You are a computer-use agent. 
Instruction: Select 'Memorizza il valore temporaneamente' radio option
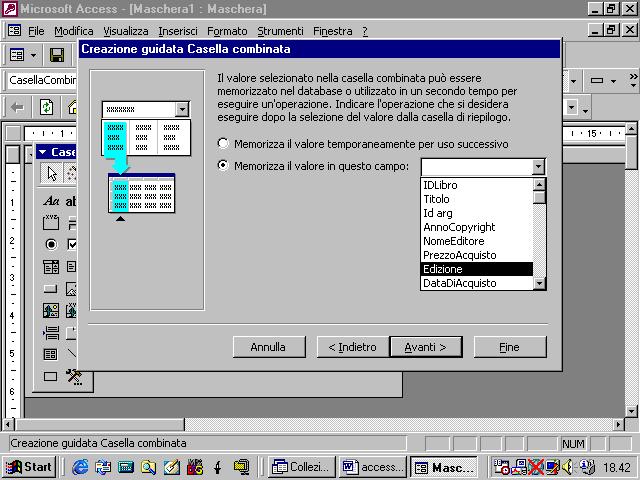tap(223, 143)
